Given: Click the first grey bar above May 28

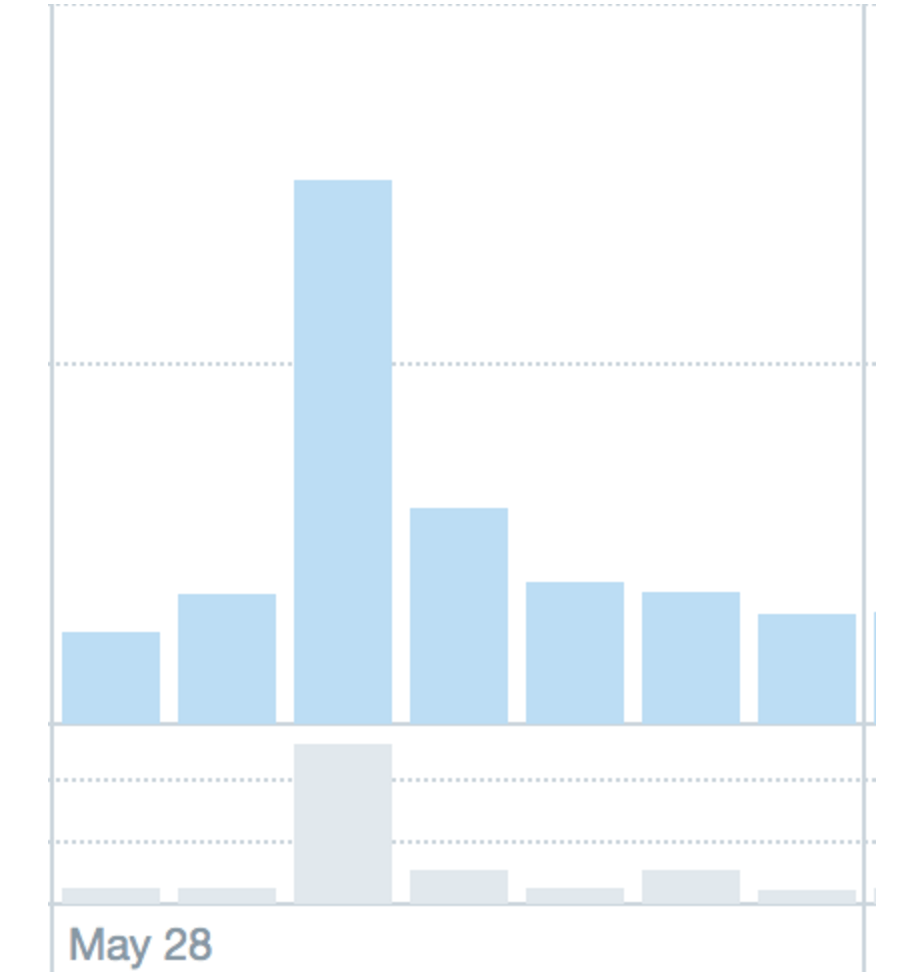Looking at the screenshot, I should click(111, 896).
